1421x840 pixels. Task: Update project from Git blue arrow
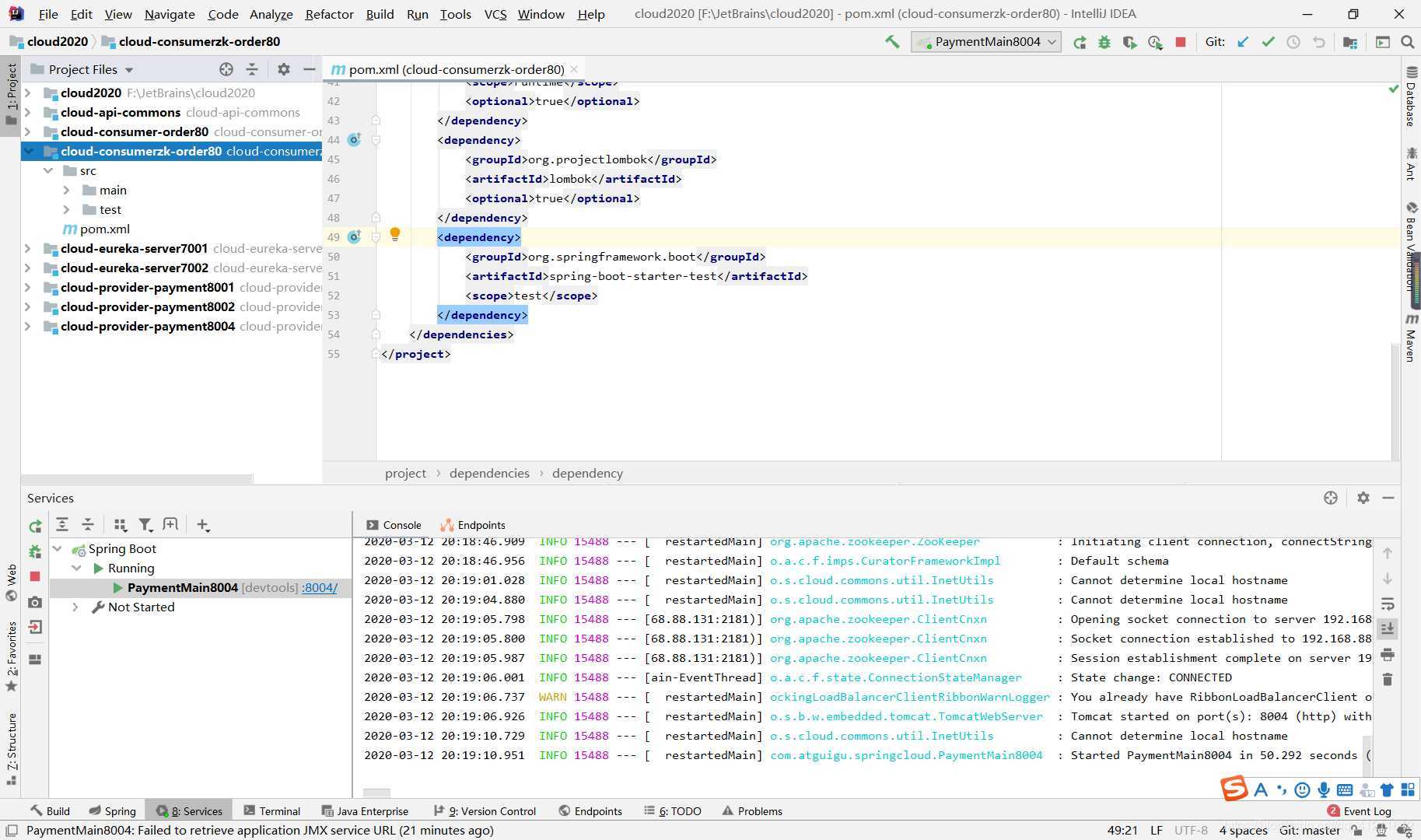pos(1243,42)
